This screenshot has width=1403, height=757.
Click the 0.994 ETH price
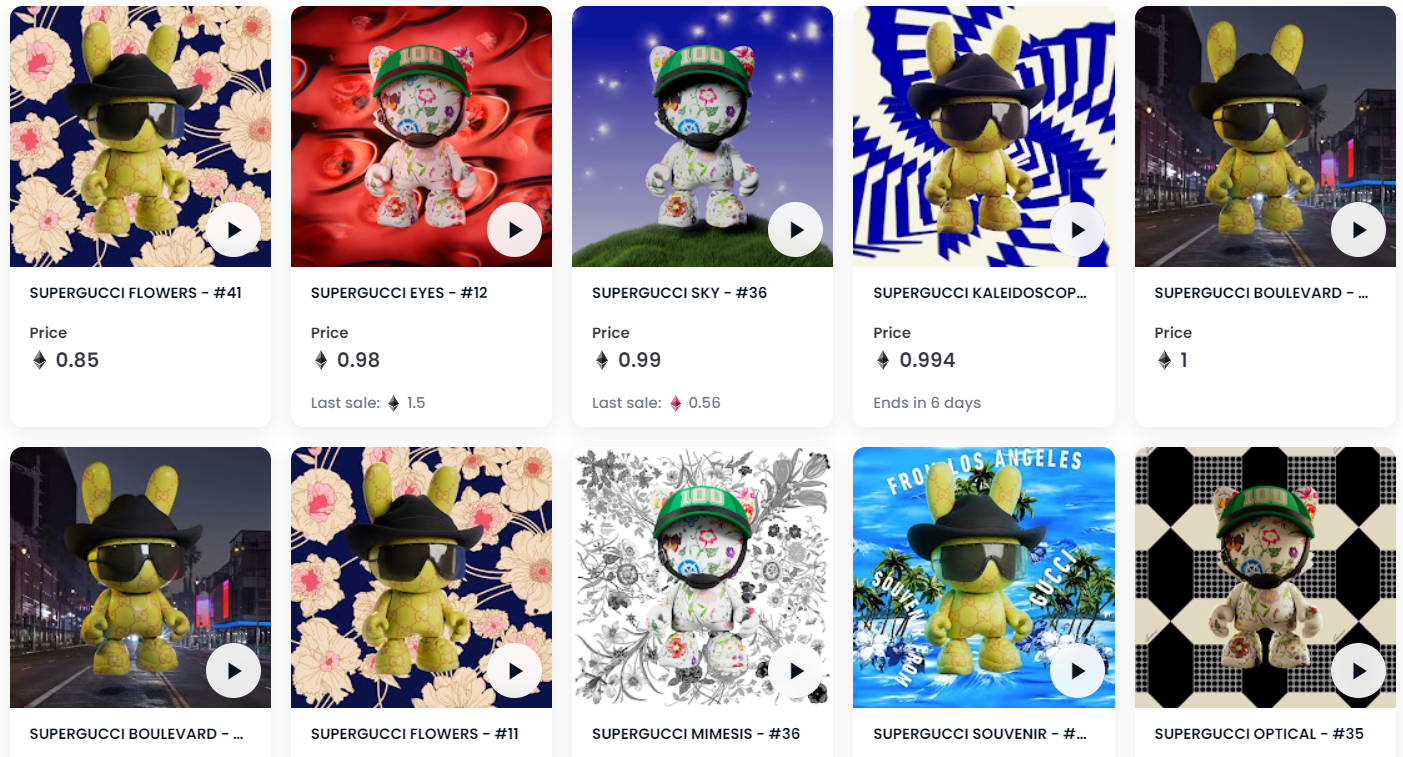927,360
